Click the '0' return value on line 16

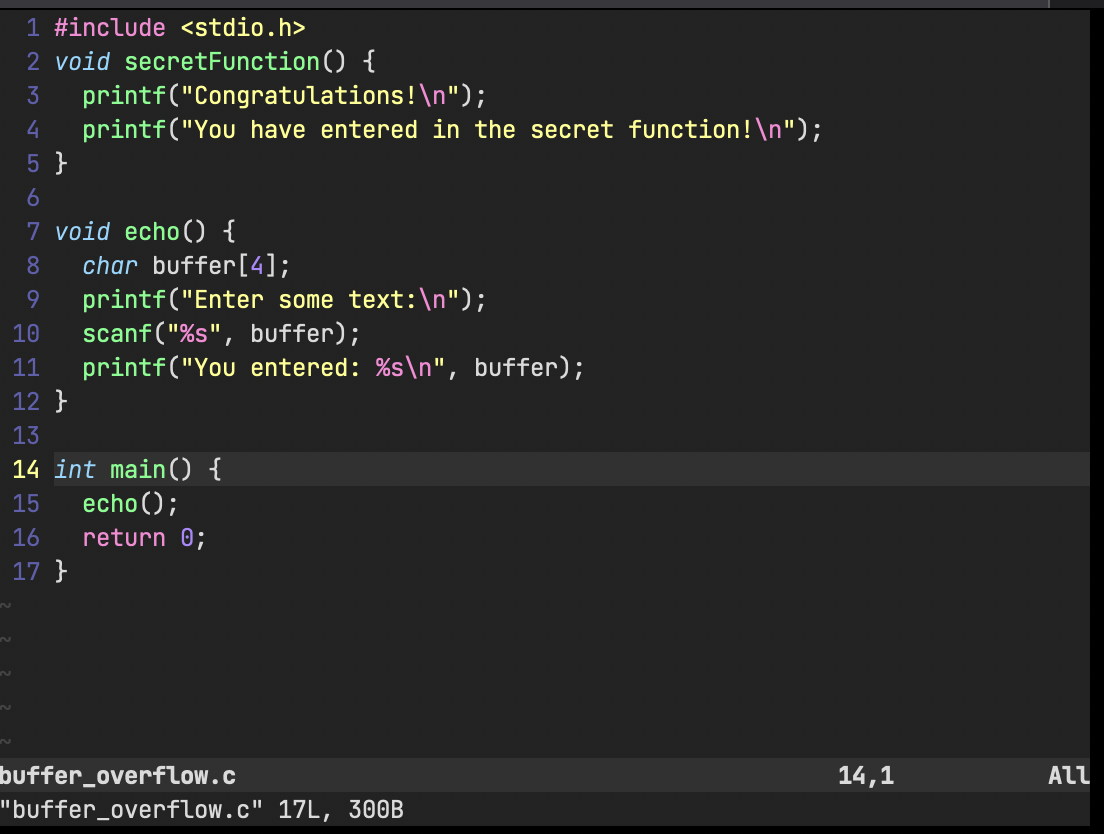(x=187, y=538)
